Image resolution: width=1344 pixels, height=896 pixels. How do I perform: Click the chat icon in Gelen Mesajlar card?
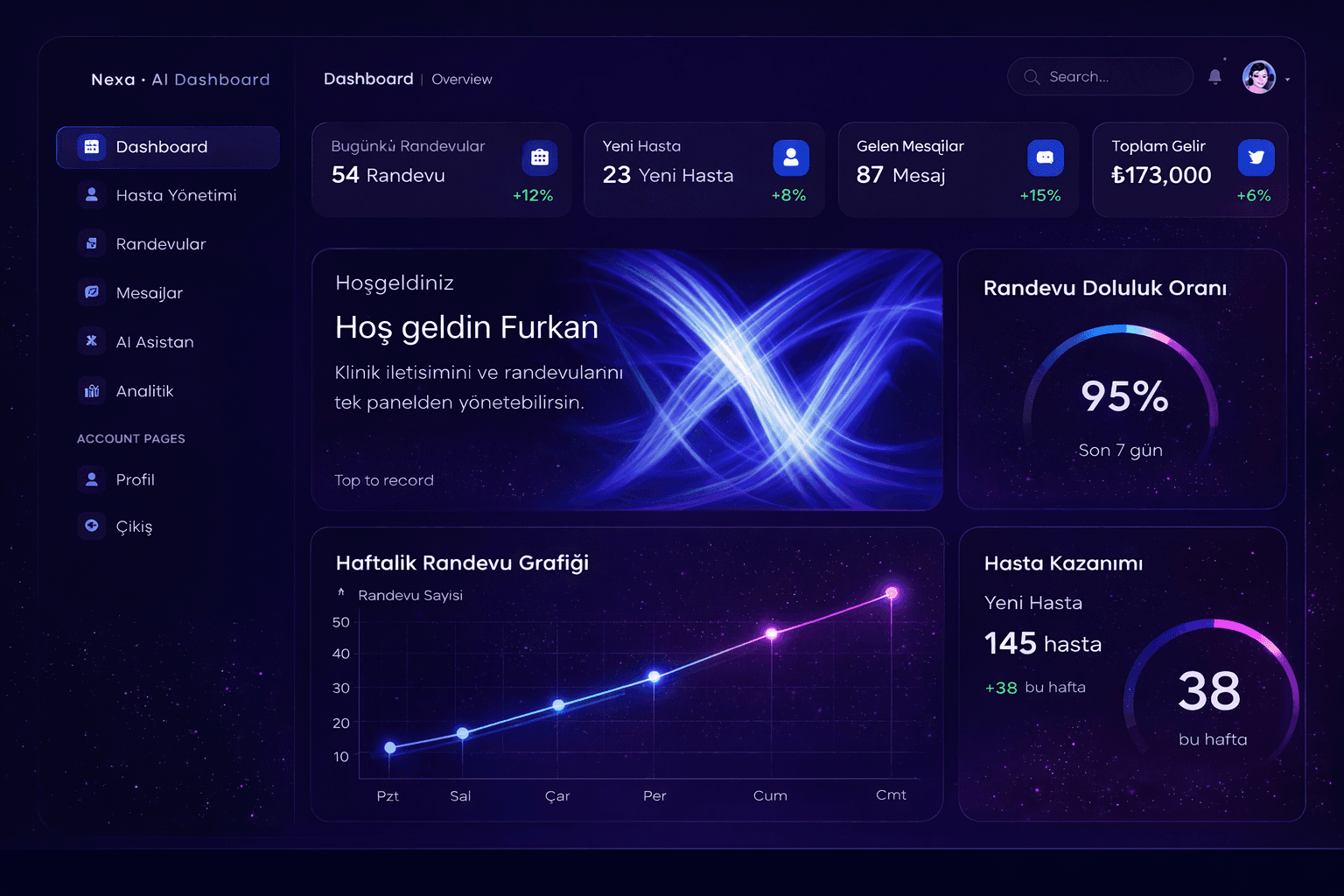1045,157
